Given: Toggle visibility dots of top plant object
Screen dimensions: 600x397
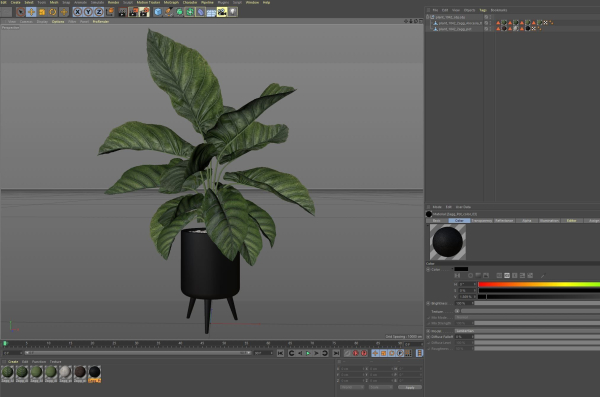Looking at the screenshot, I should [490, 17].
